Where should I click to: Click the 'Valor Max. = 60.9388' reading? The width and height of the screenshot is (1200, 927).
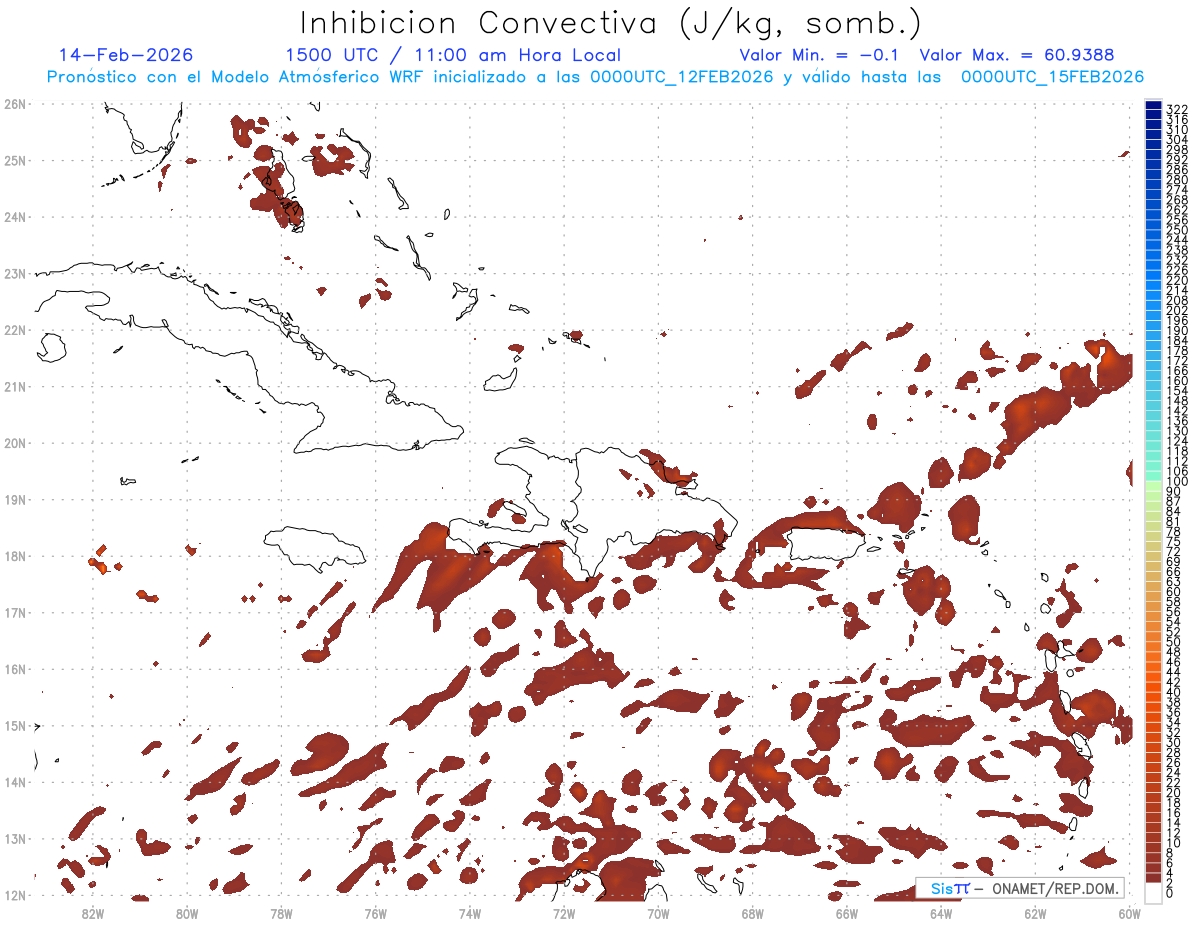point(1017,55)
